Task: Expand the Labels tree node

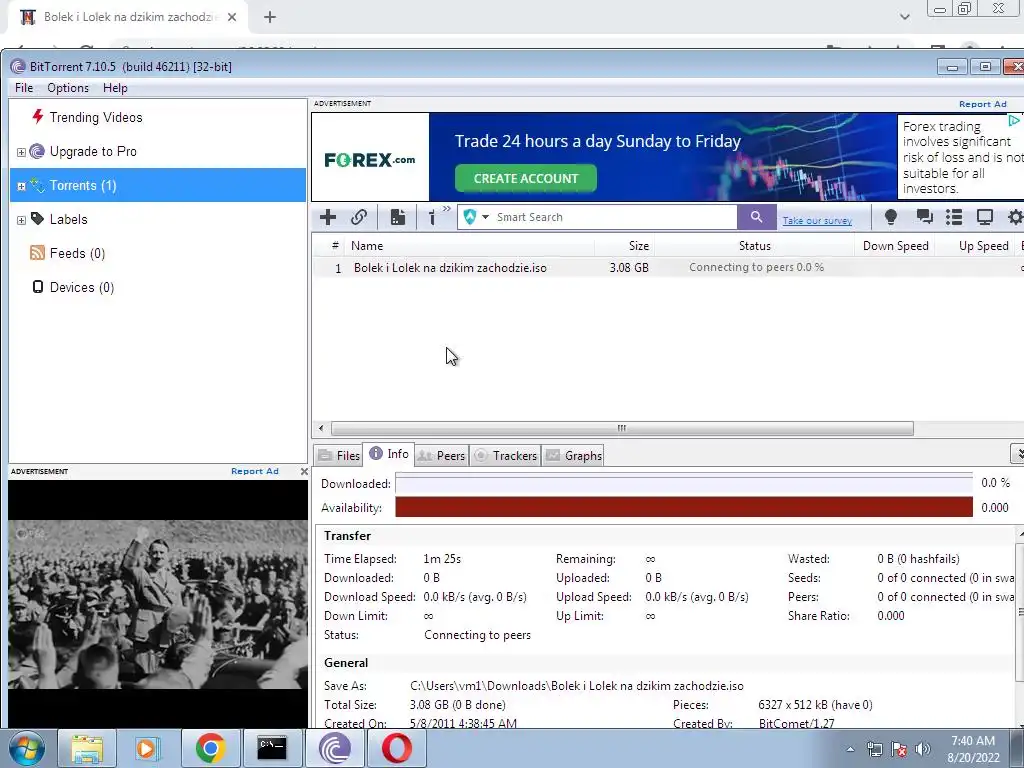Action: [x=22, y=220]
